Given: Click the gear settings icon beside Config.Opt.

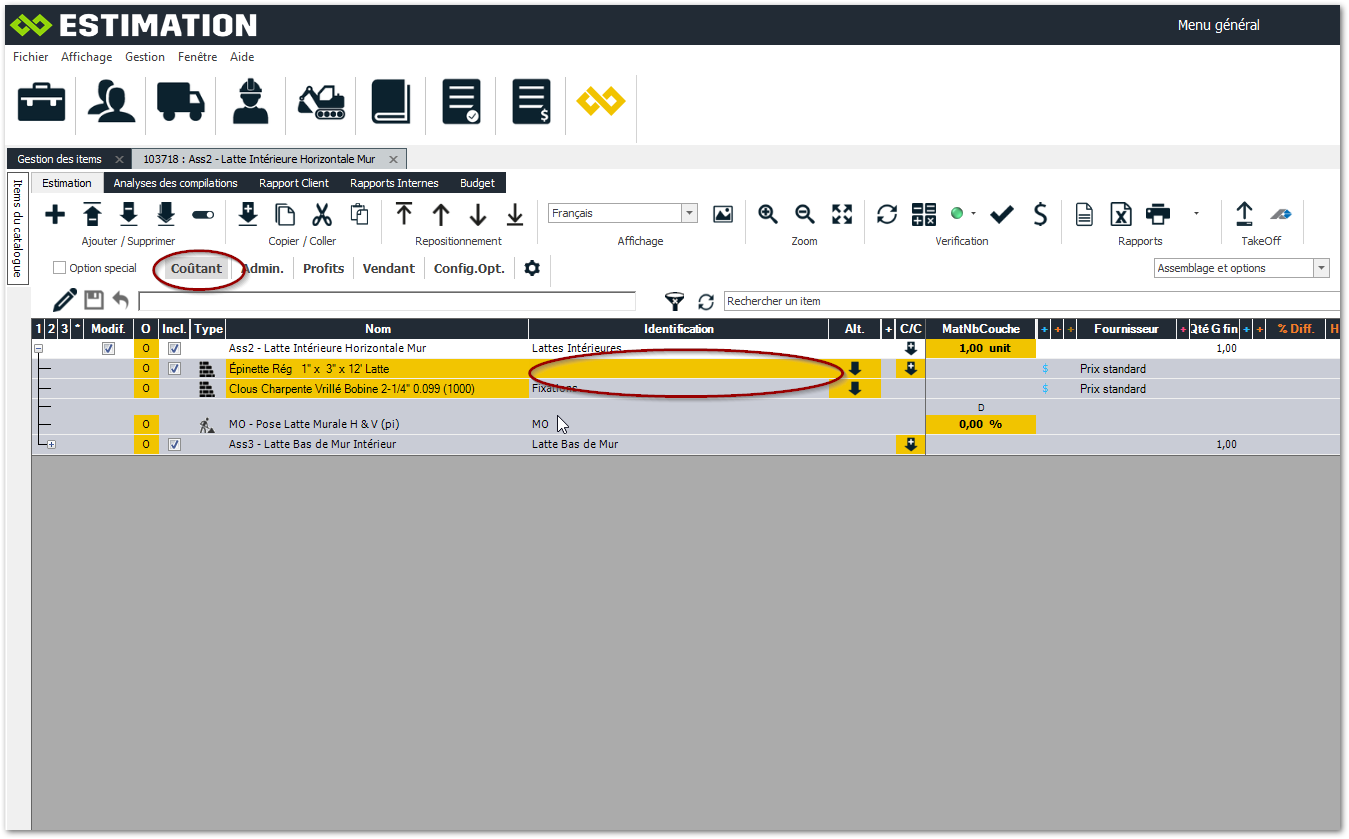Looking at the screenshot, I should 532,268.
